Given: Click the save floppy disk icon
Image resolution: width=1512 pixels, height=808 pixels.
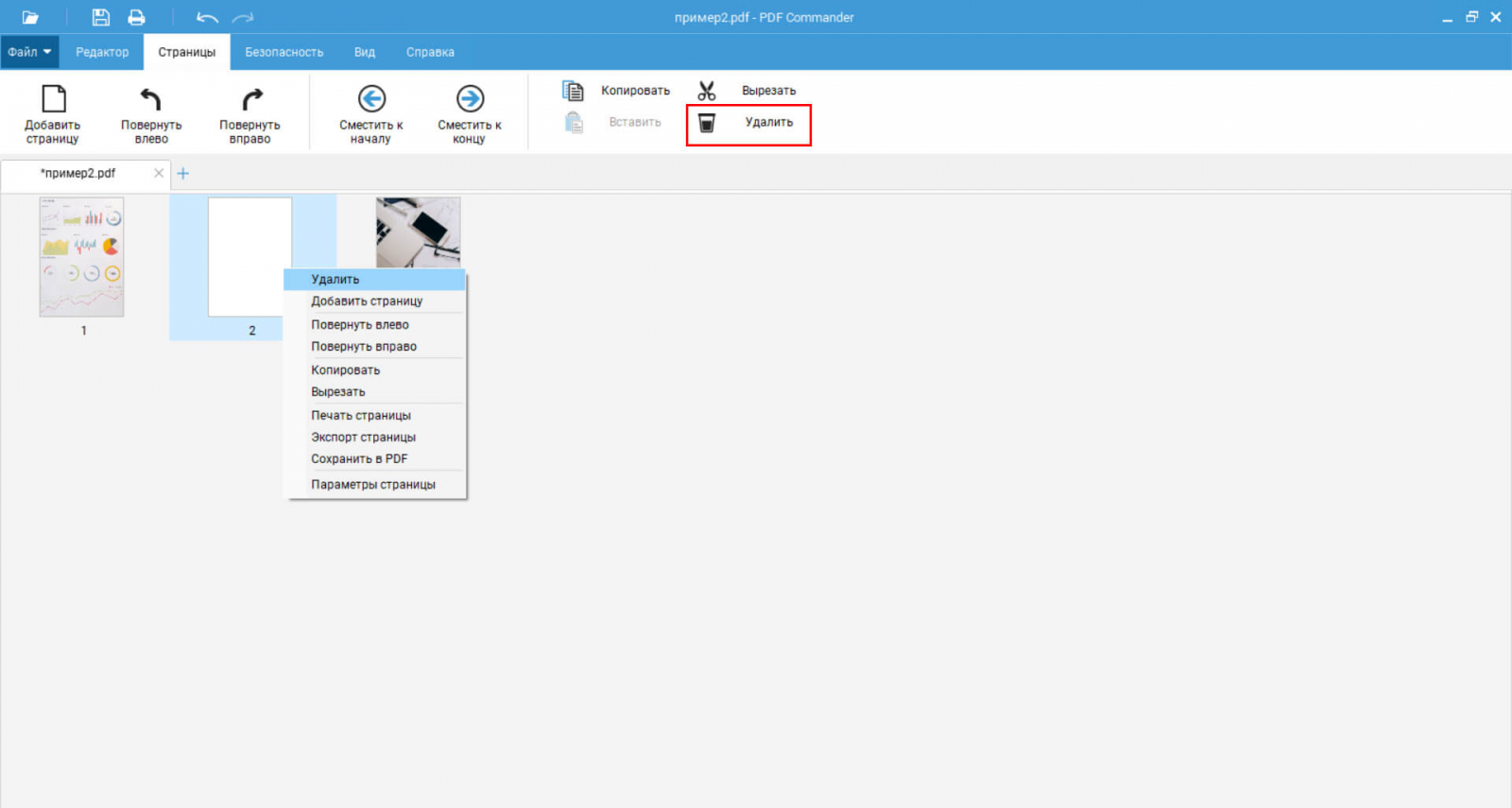Looking at the screenshot, I should click(100, 17).
